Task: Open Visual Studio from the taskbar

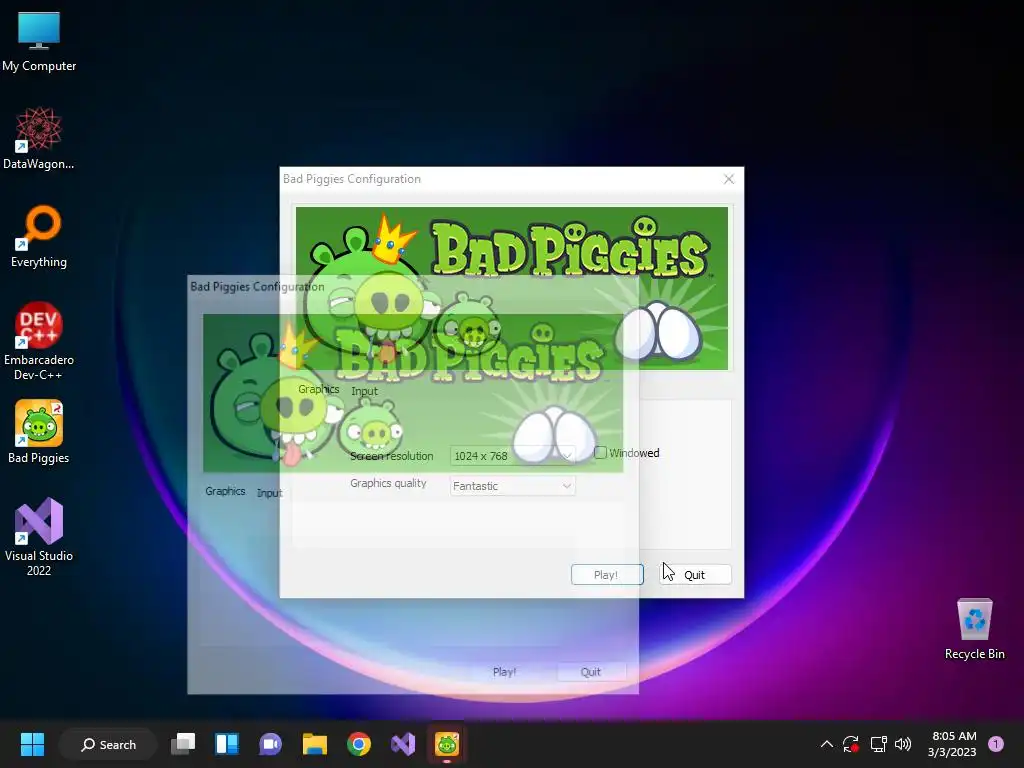Action: [x=403, y=744]
